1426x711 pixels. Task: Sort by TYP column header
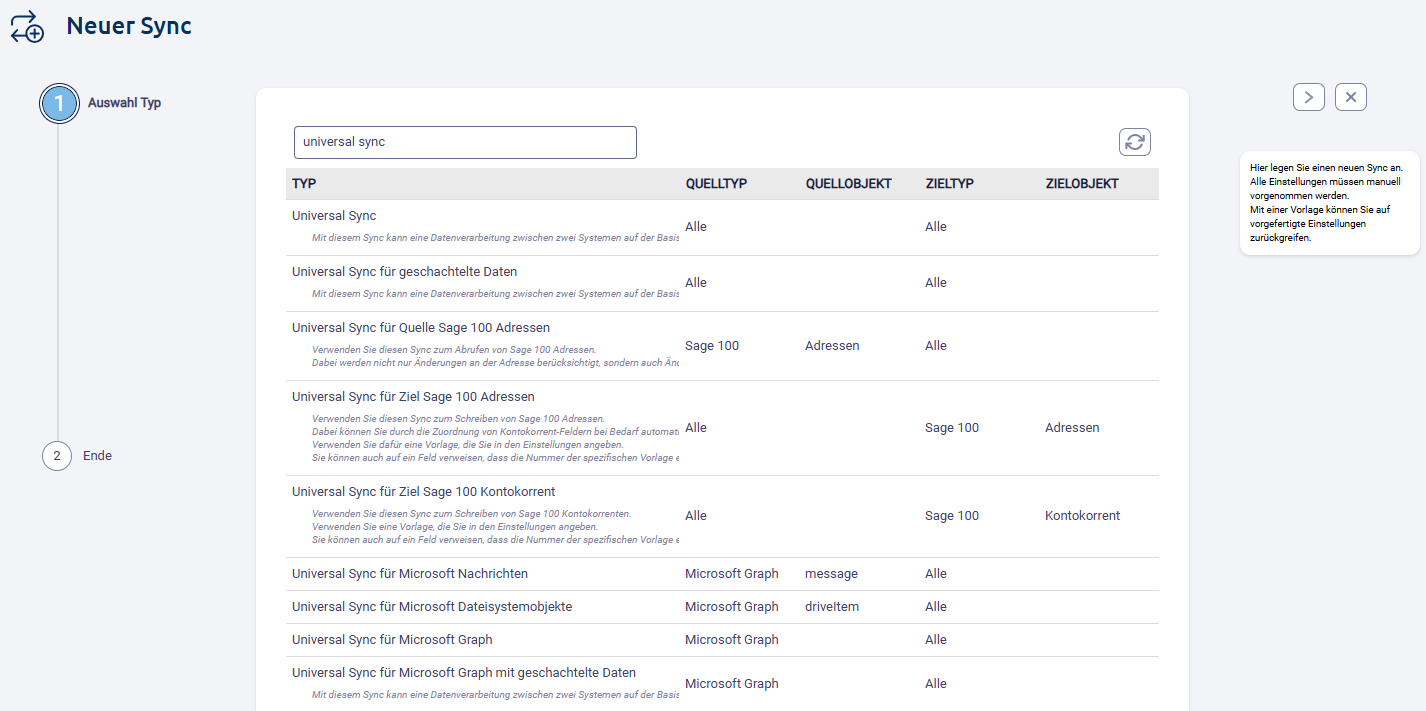(x=304, y=184)
